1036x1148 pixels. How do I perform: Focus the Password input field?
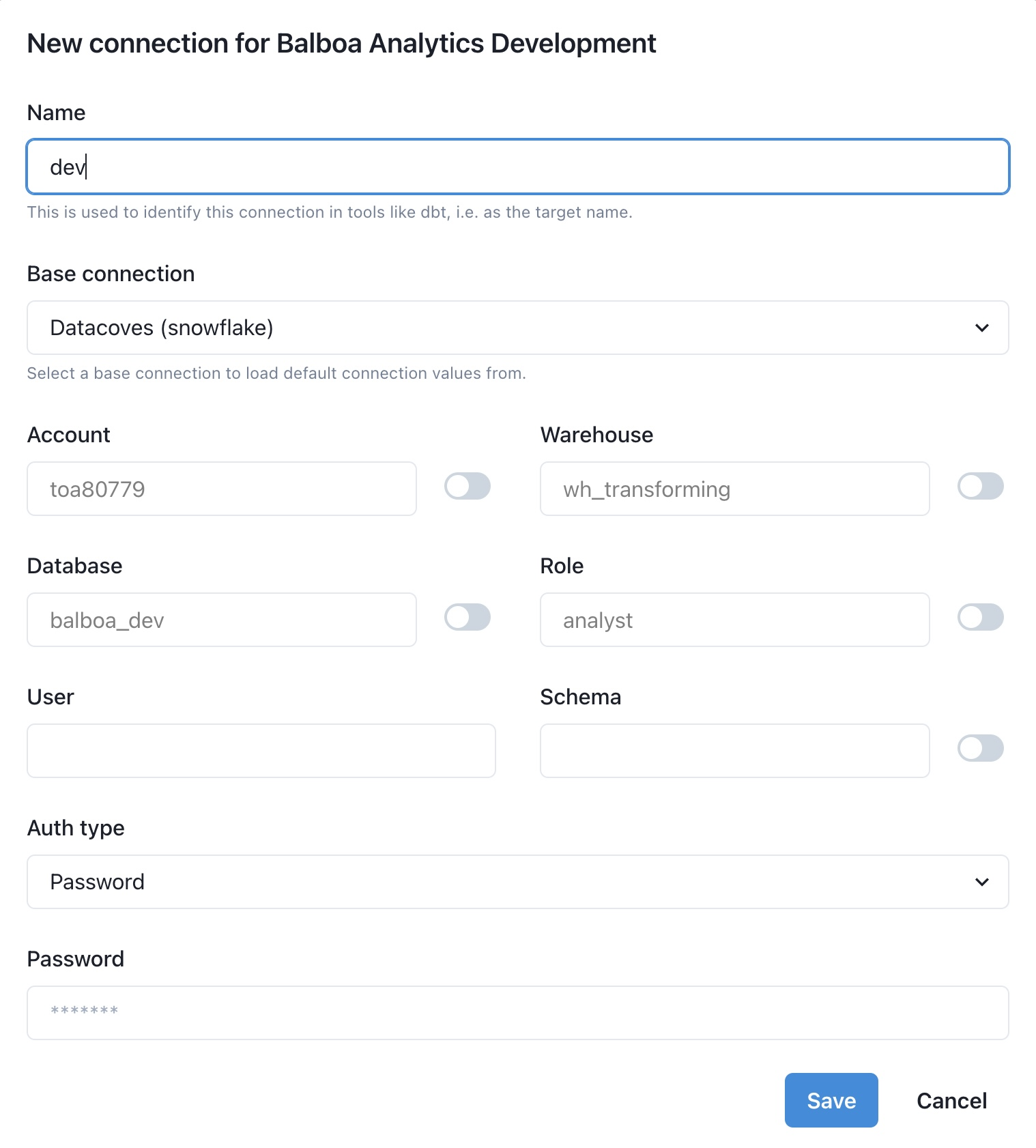518,1013
